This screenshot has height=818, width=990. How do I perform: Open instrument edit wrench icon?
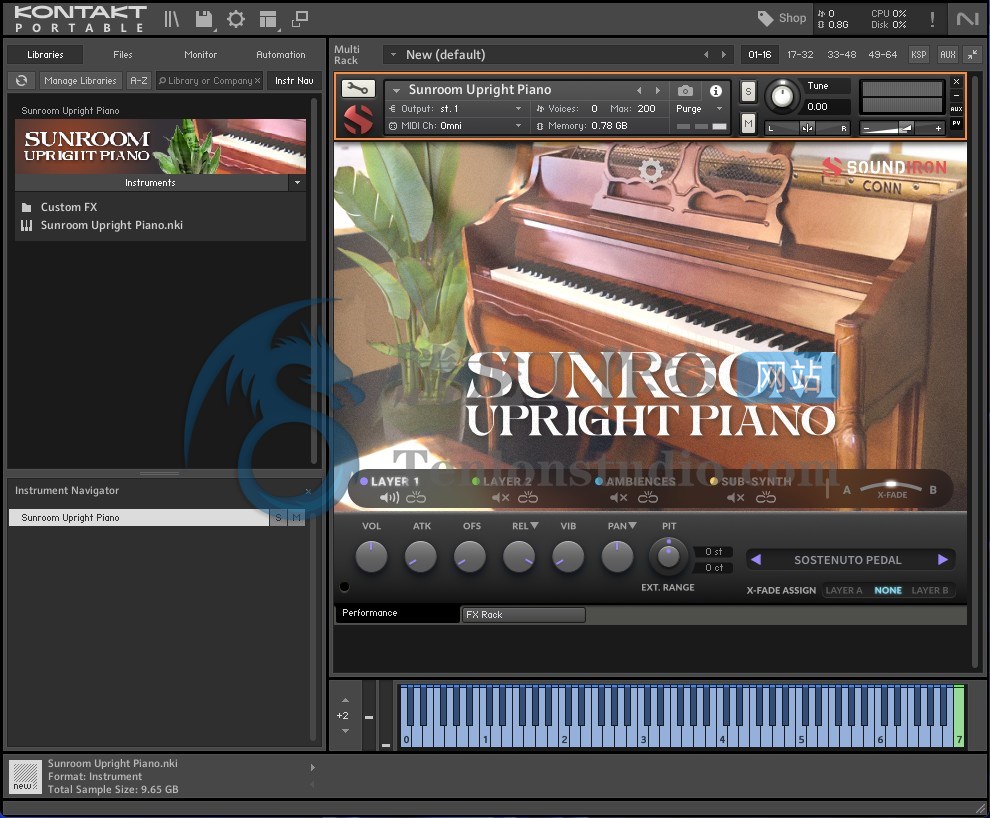(x=358, y=89)
